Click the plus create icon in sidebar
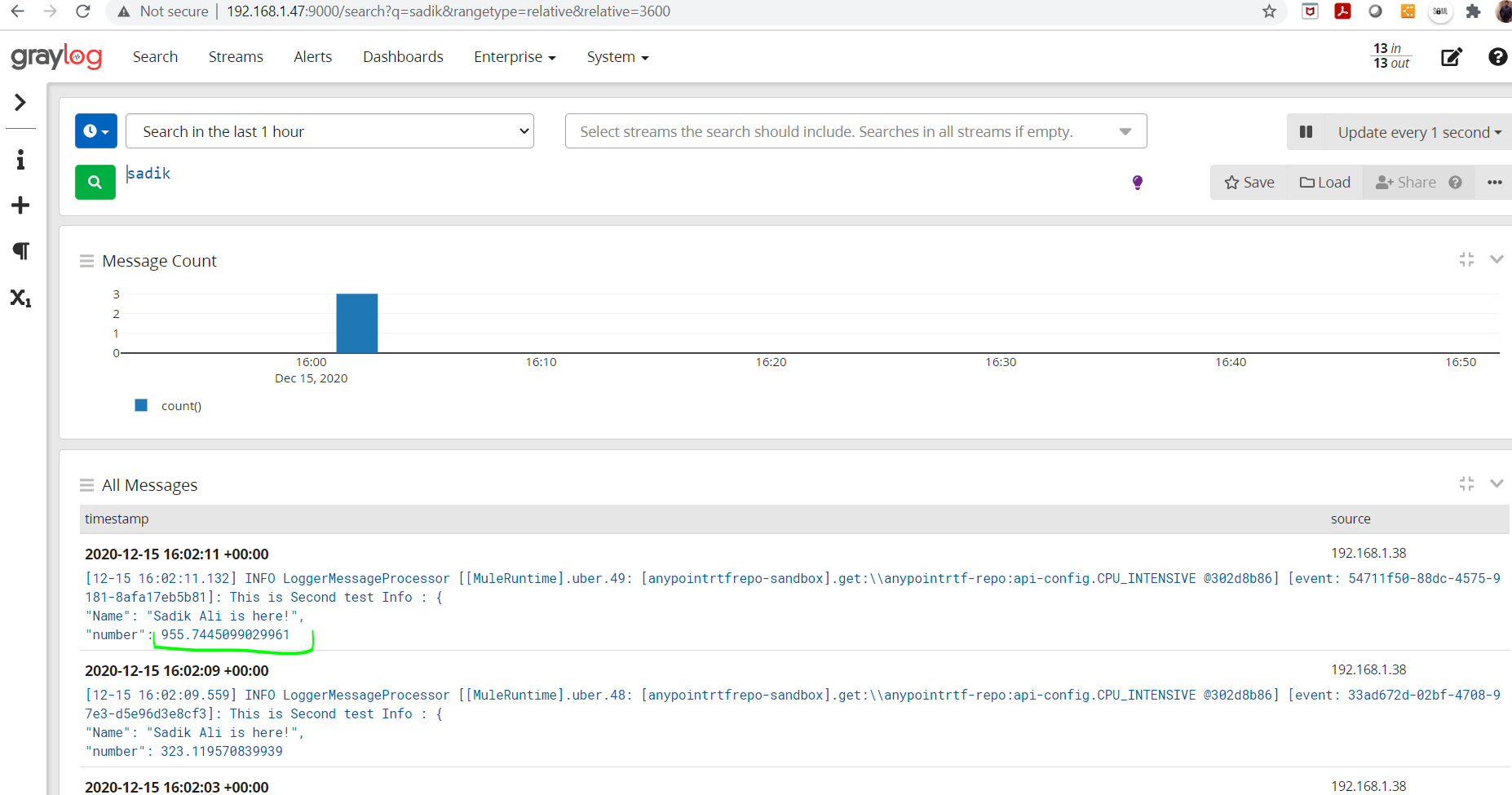1512x795 pixels. pos(20,205)
